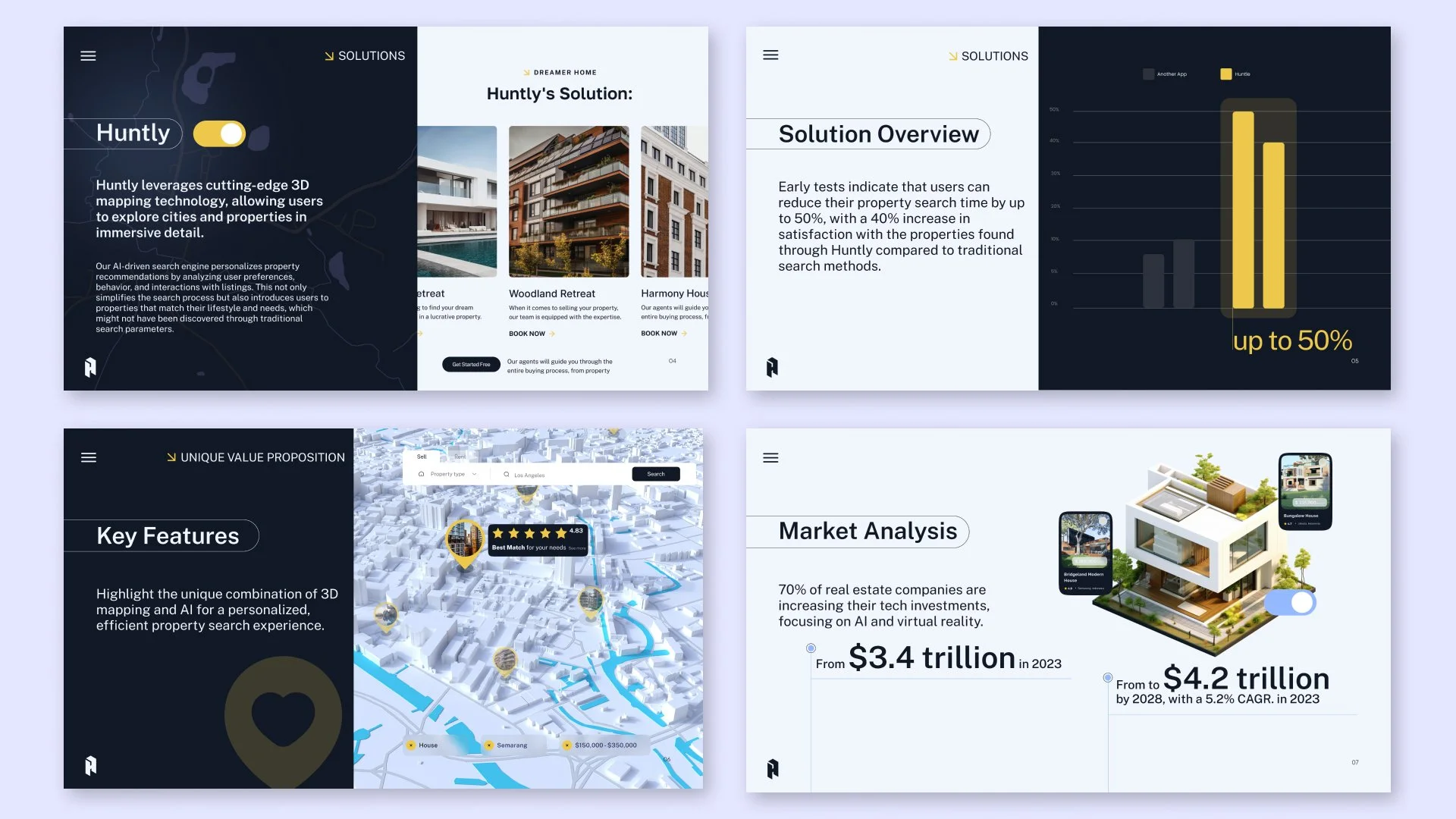Toggle the yellow Huntly switch off
Screen dimensions: 1456x819
click(220, 134)
